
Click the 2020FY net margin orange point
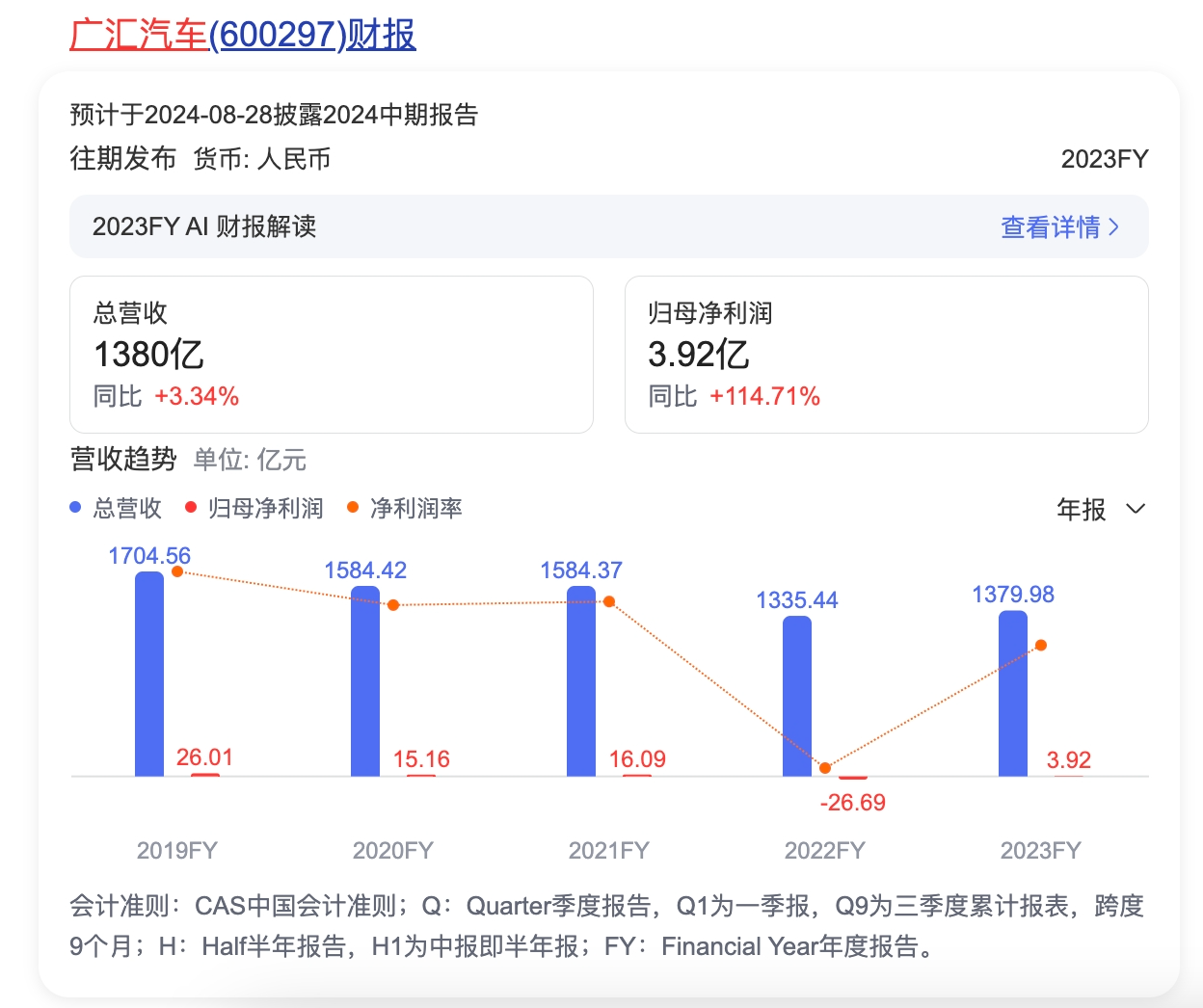[393, 605]
